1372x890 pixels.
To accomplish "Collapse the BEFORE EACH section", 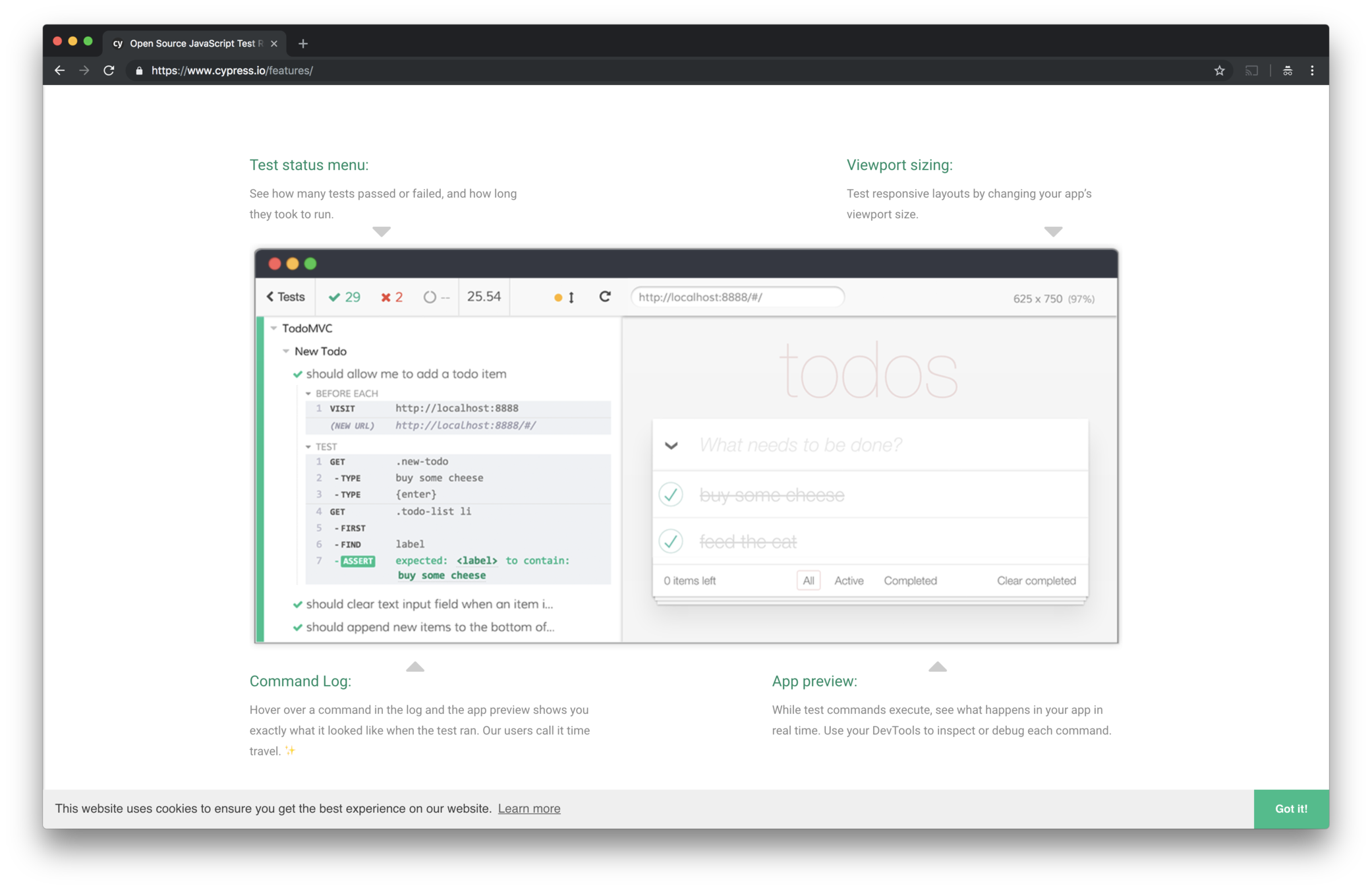I will (308, 394).
